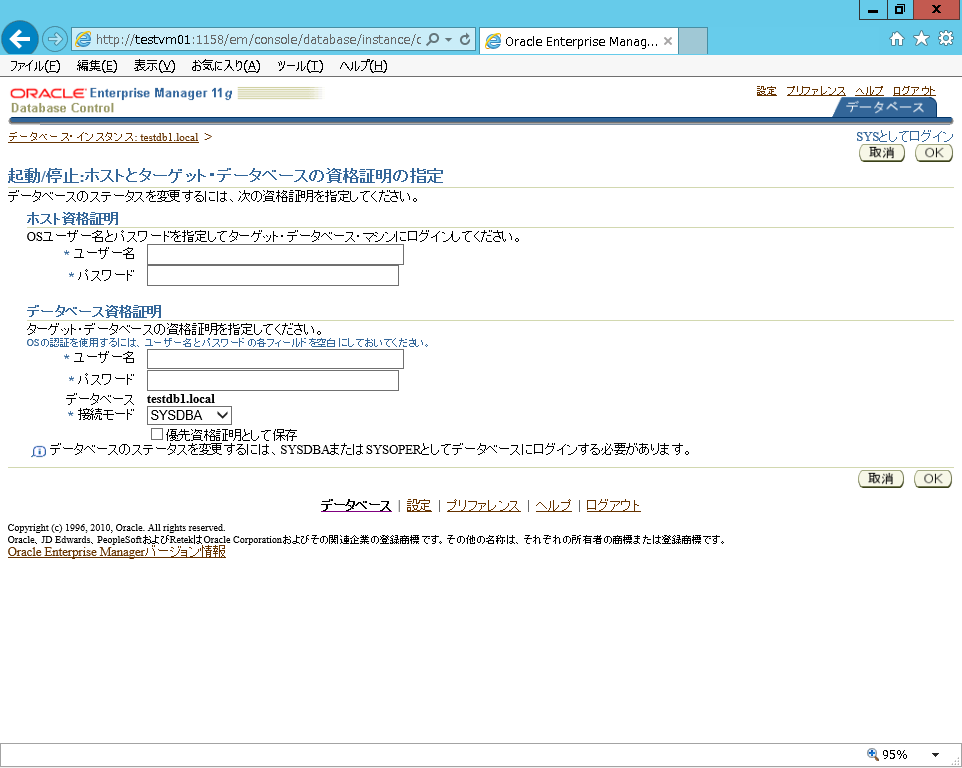Click the browser Forward arrow button
Image resolution: width=962 pixels, height=768 pixels.
[55, 39]
